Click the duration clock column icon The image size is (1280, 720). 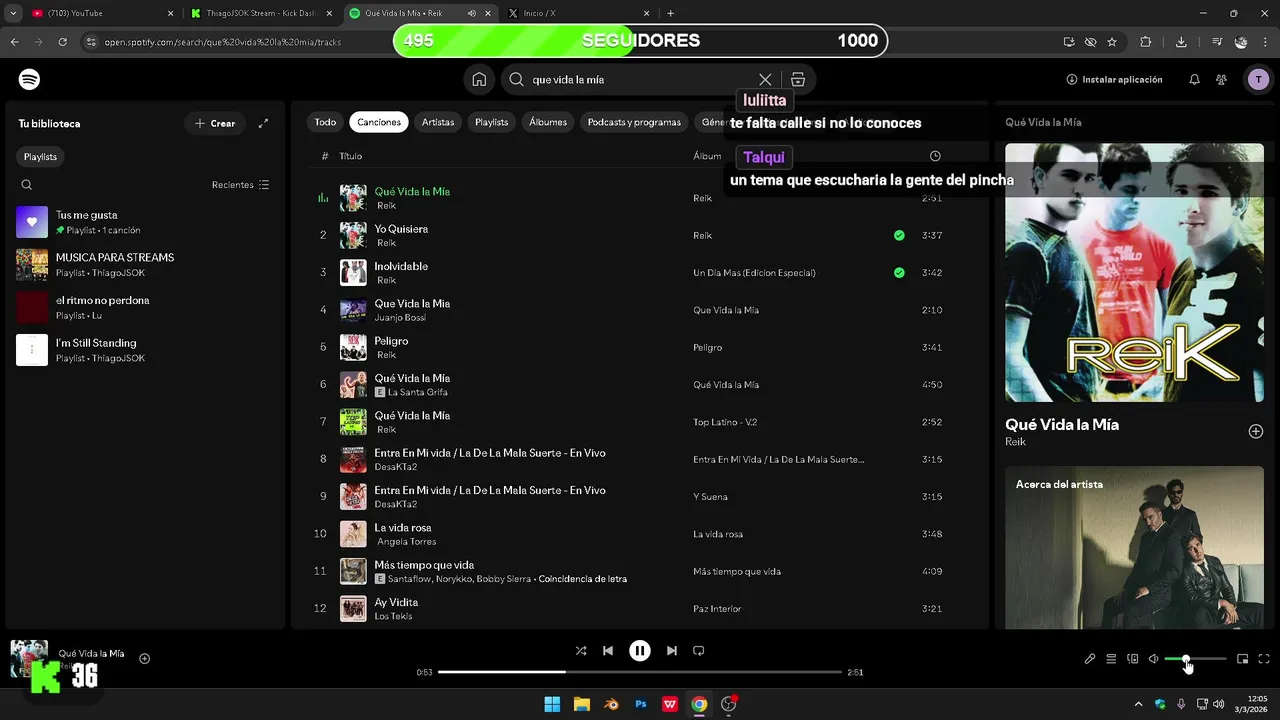click(935, 156)
